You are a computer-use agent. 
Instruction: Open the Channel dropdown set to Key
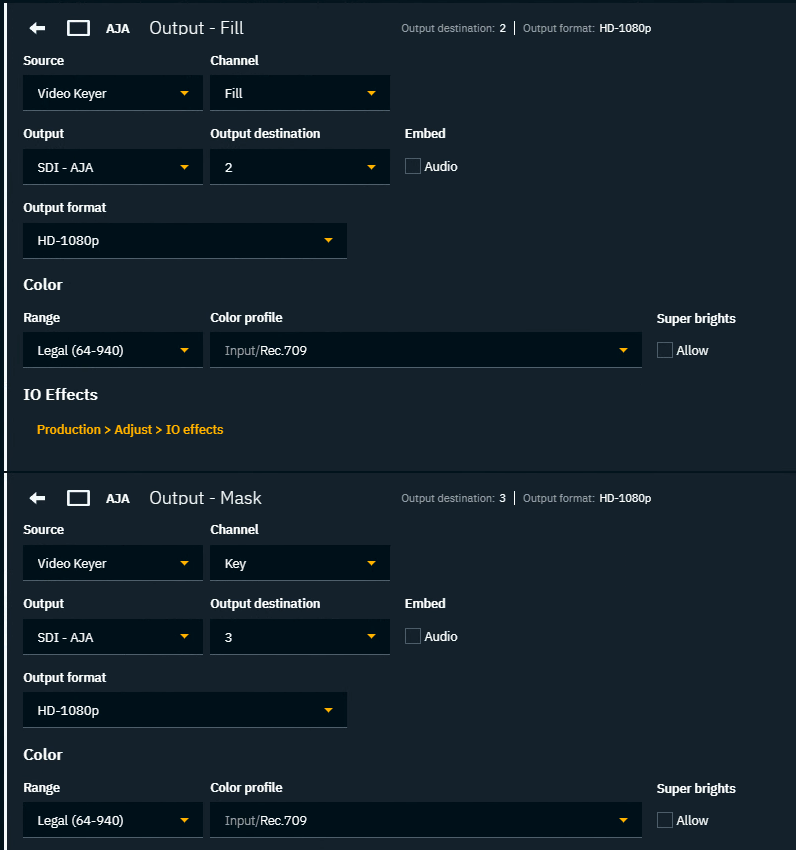point(299,562)
